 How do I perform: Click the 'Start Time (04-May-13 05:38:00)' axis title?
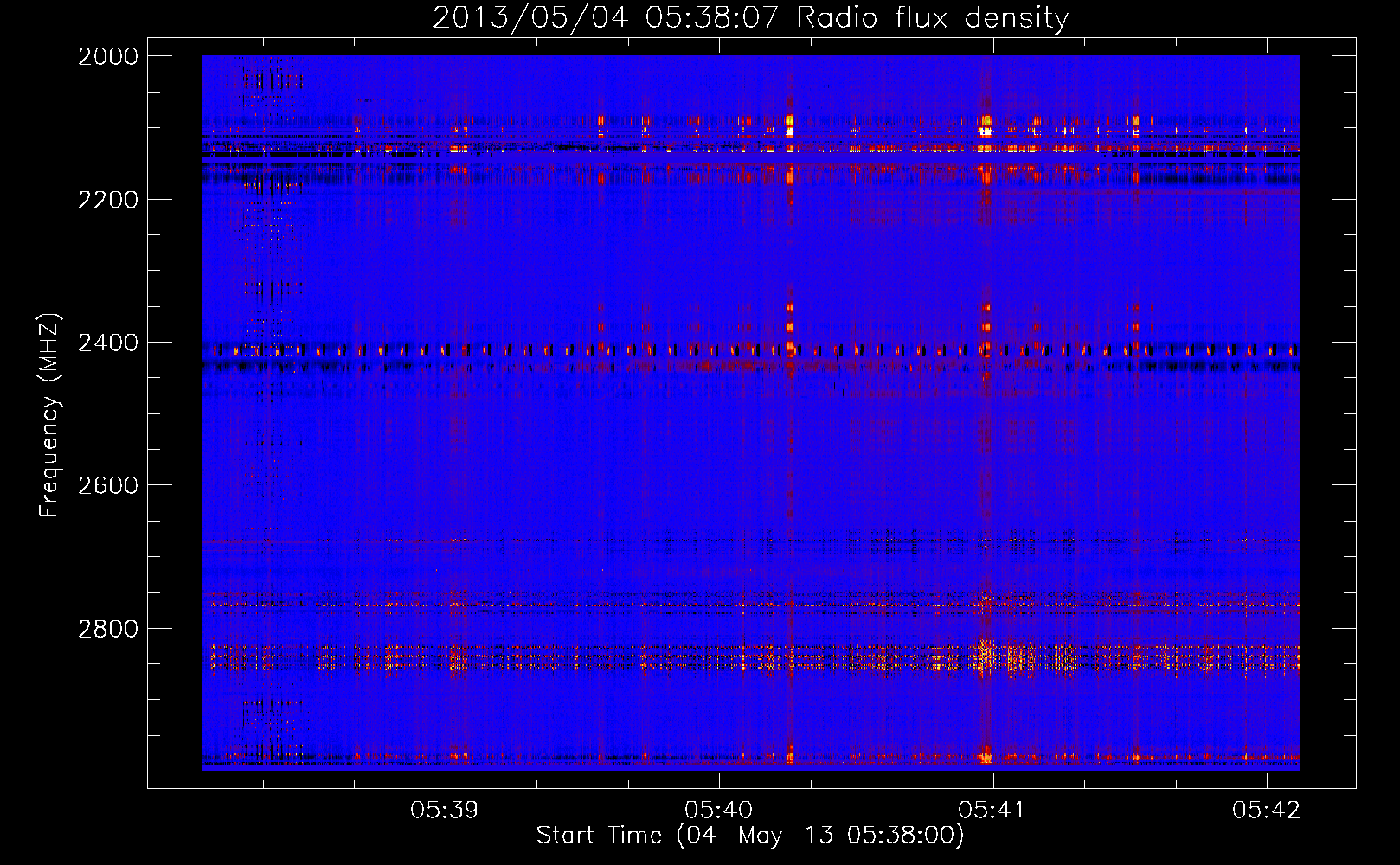tap(750, 836)
